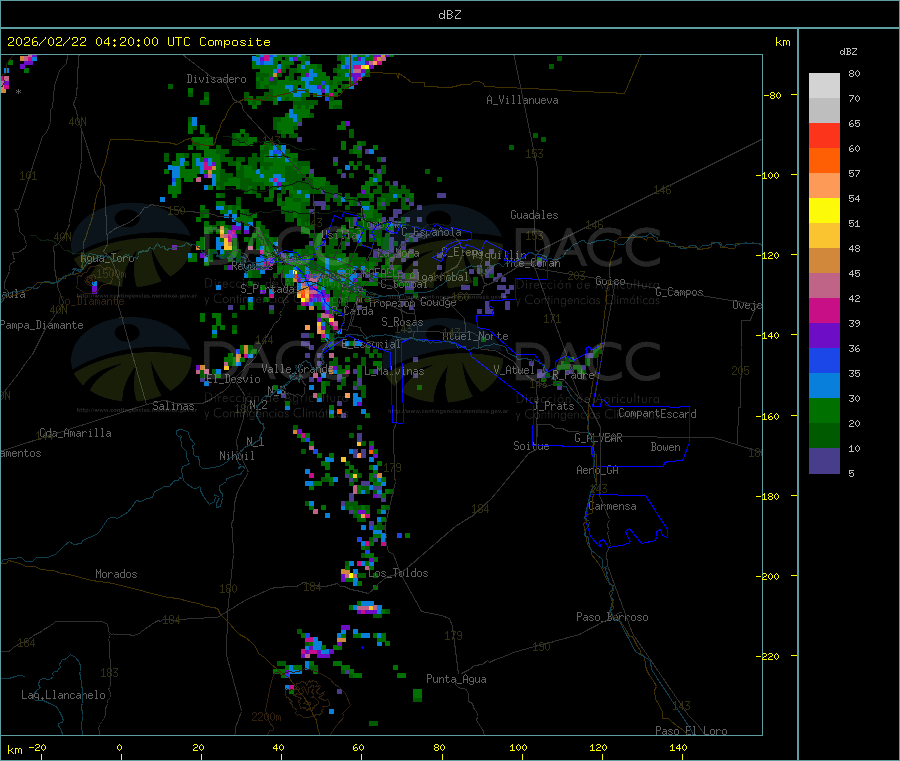The image size is (900, 761).
Task: Select the bright green legend swatch
Action: click(824, 410)
